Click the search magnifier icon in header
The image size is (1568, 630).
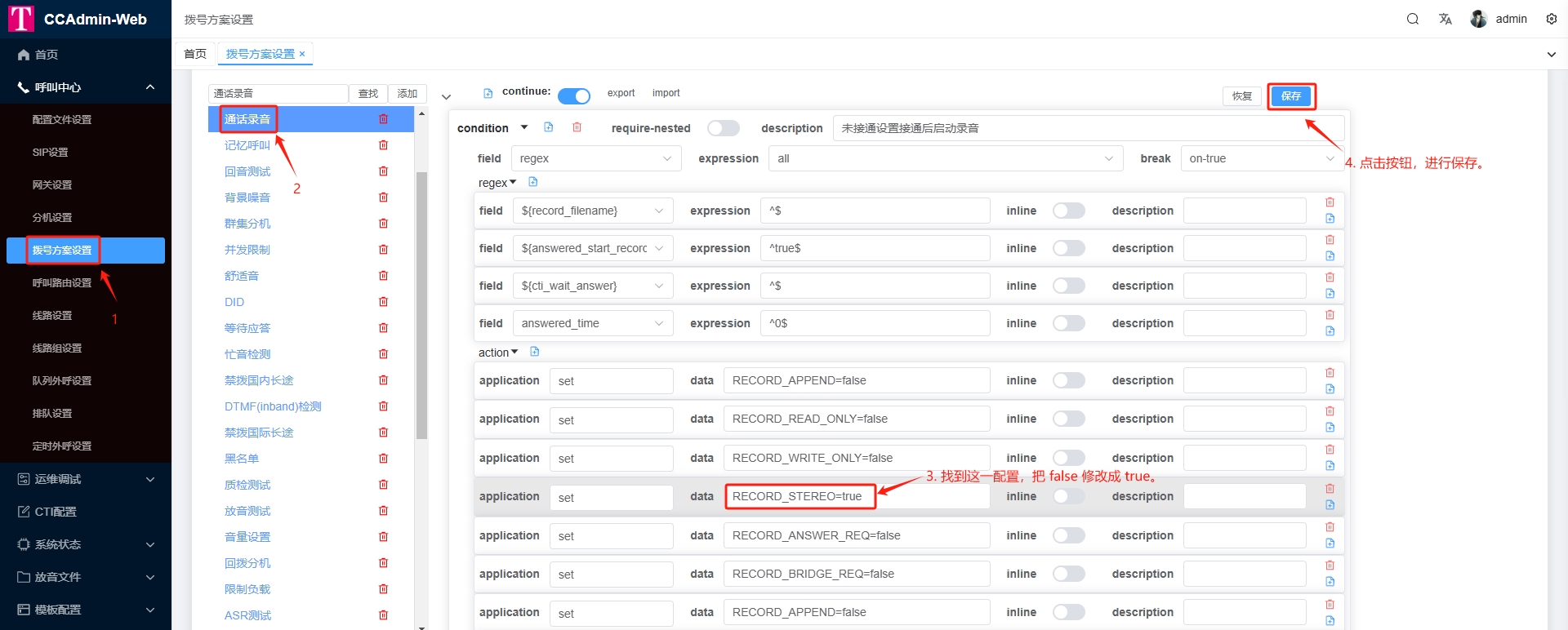pos(1412,19)
